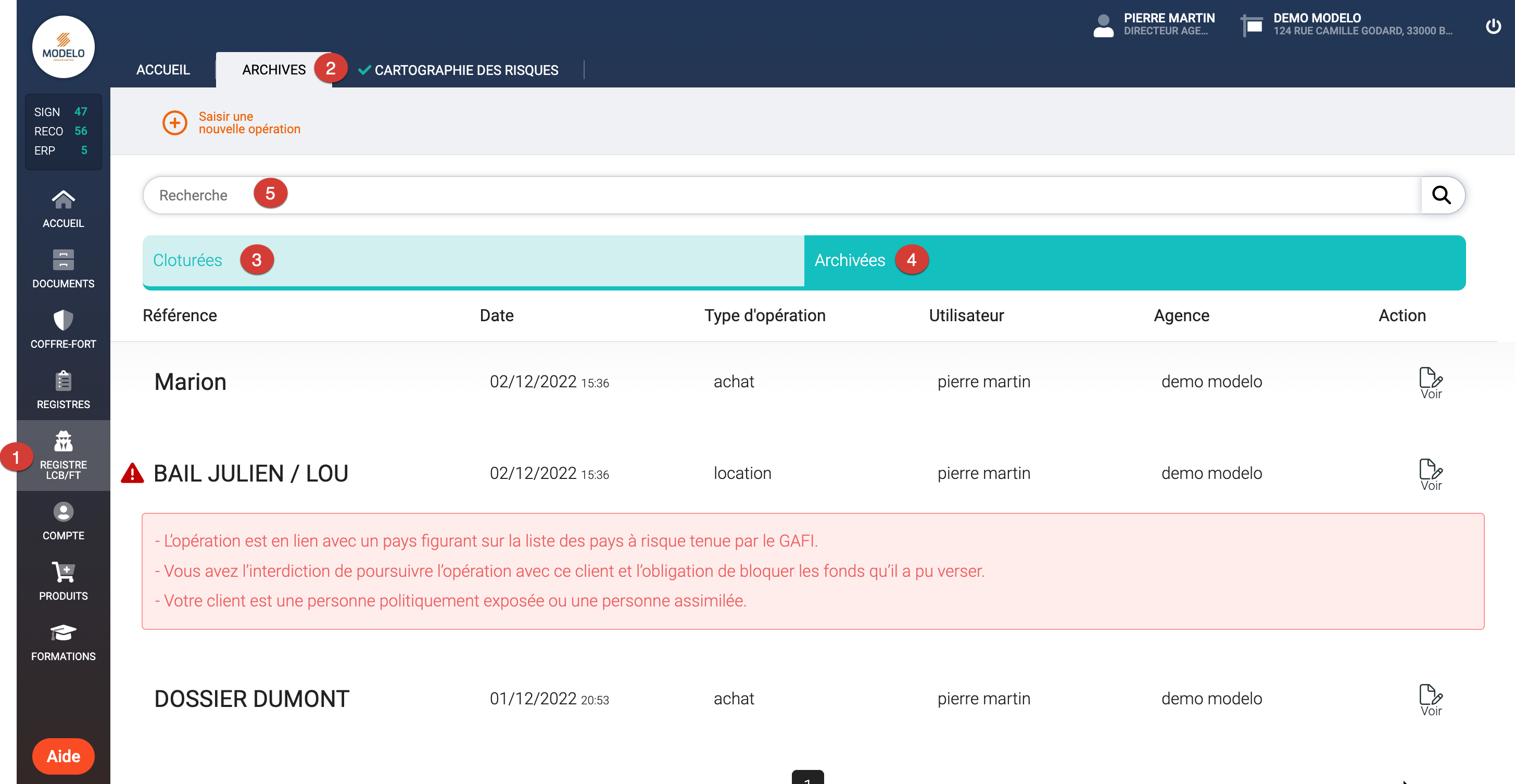Image resolution: width=1515 pixels, height=784 pixels.
Task: Click the power logout icon
Action: point(1493,26)
